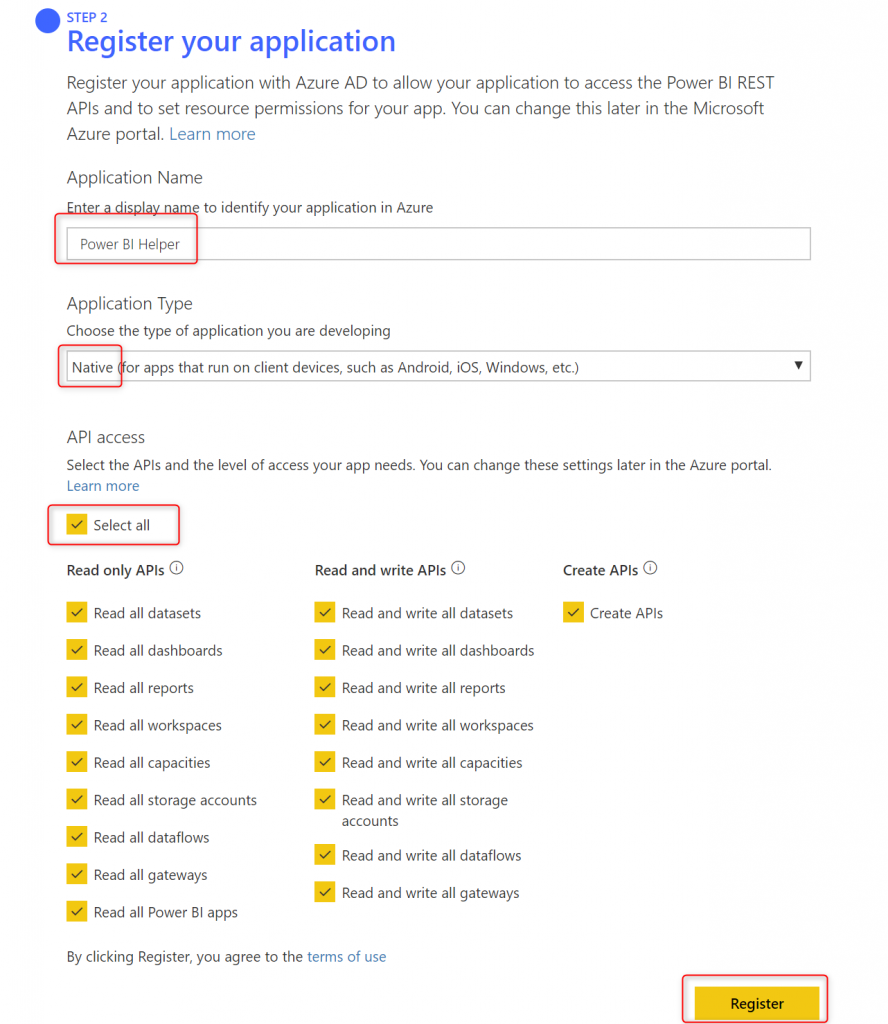Viewport: 888px width, 1024px height.
Task: Click Learn more link in the intro paragraph
Action: click(212, 134)
